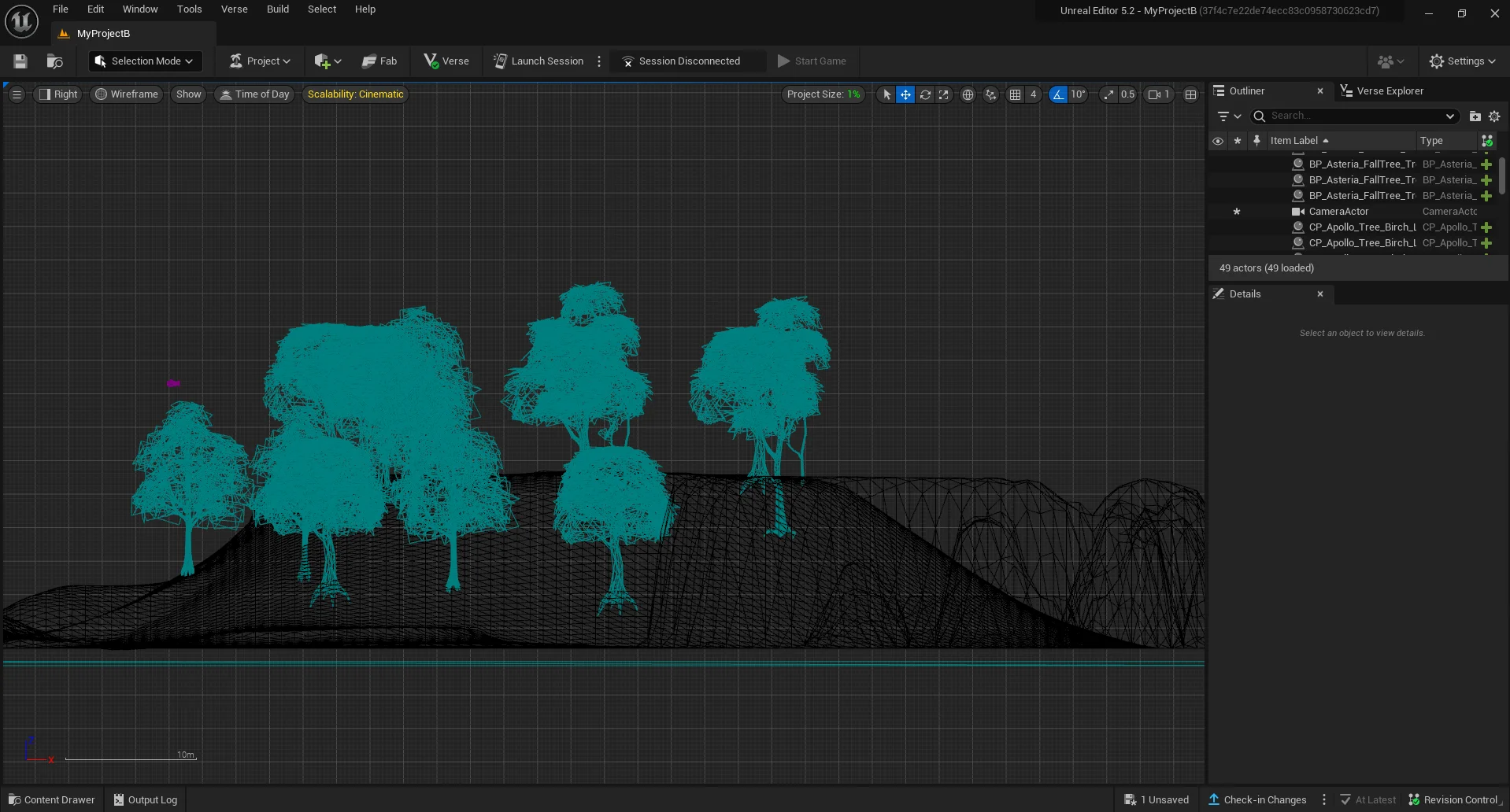Expand the Selection Mode dropdown
This screenshot has width=1510, height=812.
tap(145, 61)
